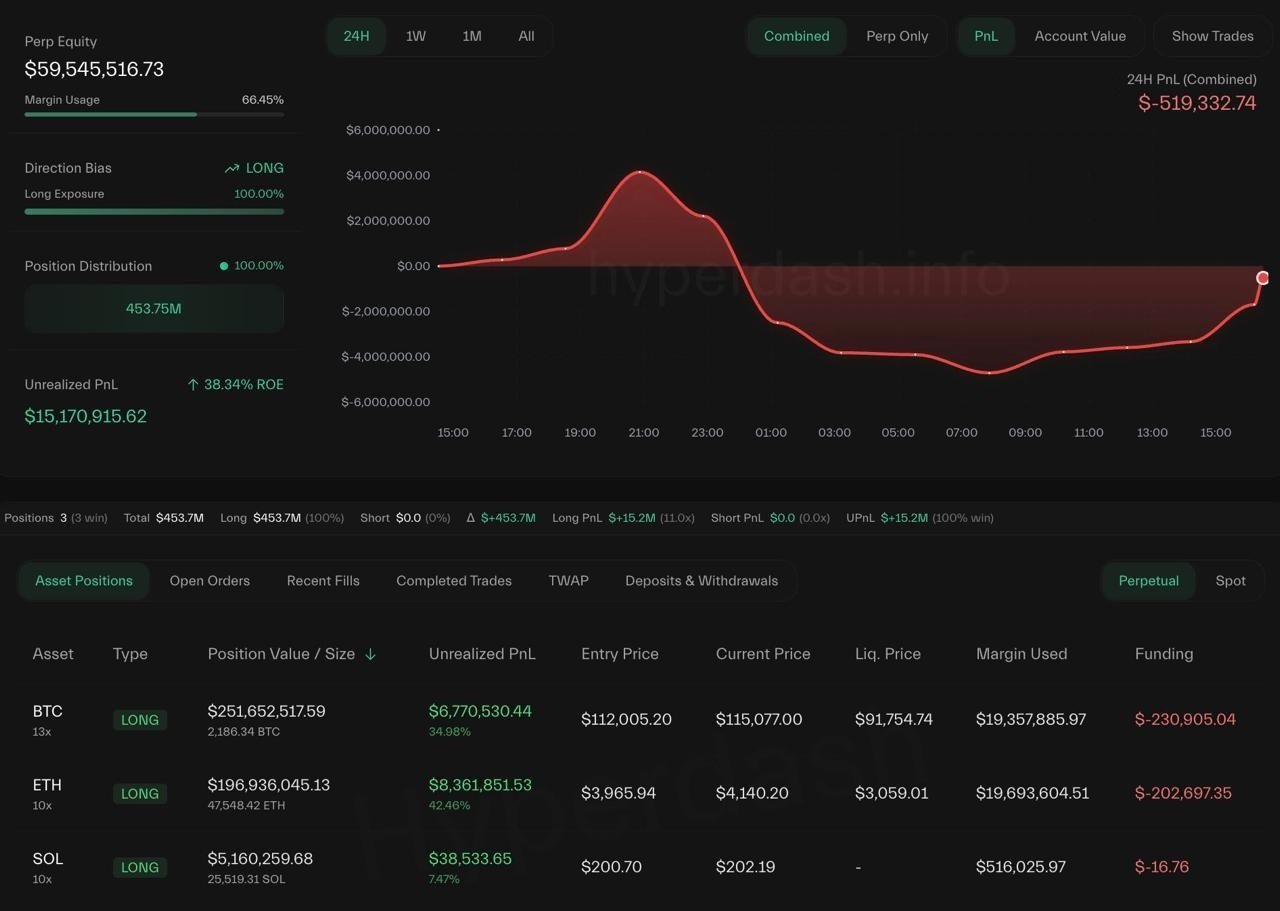The image size is (1280, 911).
Task: Toggle chart to Account Value view
Action: tap(1079, 36)
